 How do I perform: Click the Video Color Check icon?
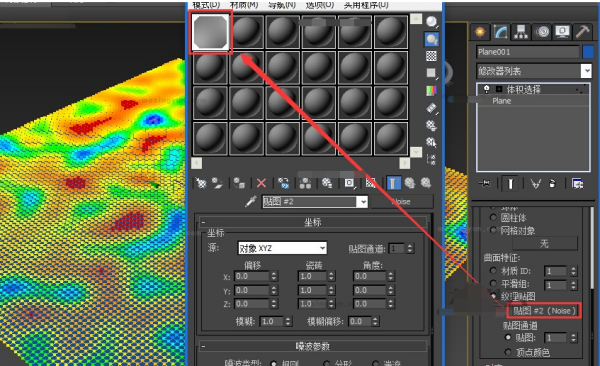pyautogui.click(x=431, y=90)
